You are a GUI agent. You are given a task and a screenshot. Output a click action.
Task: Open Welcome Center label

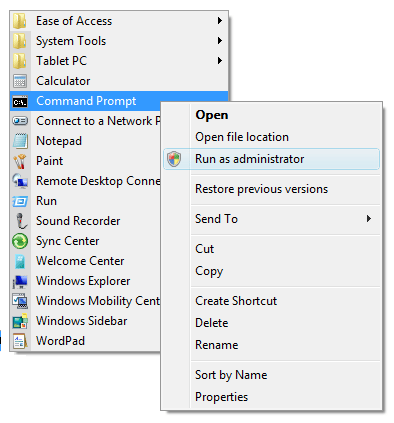80,261
